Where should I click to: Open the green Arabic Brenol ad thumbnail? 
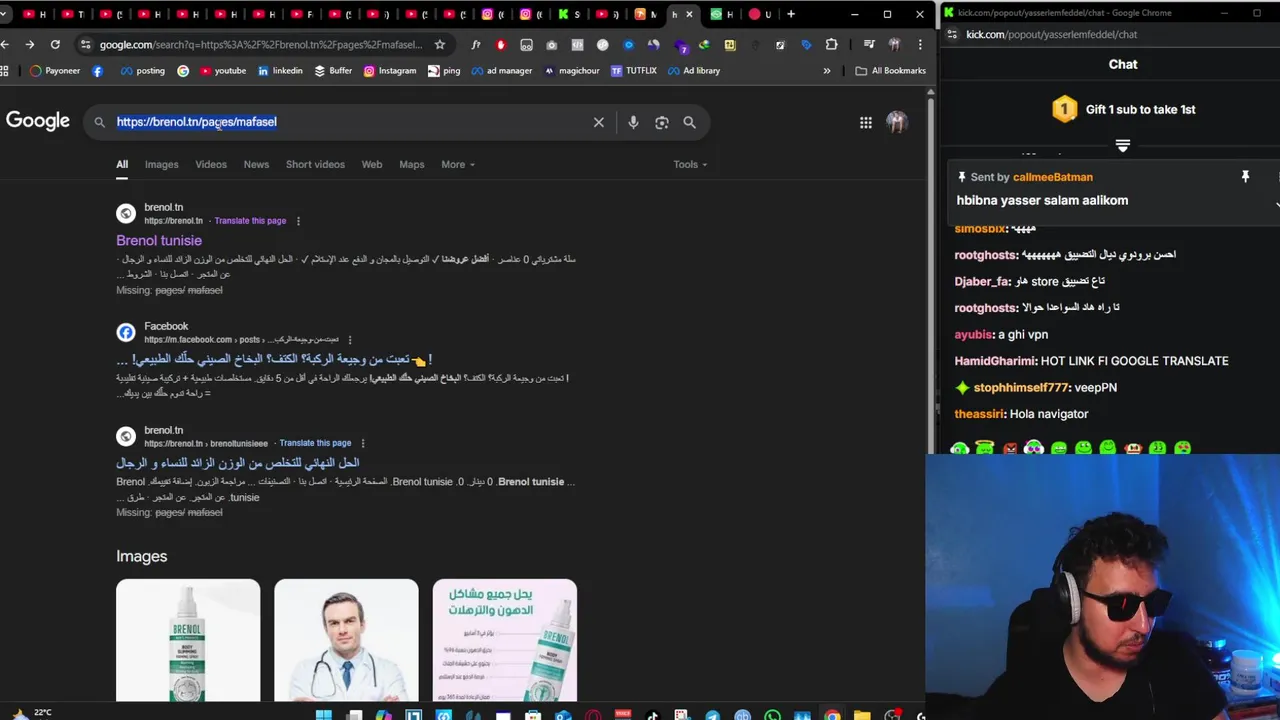click(x=505, y=640)
